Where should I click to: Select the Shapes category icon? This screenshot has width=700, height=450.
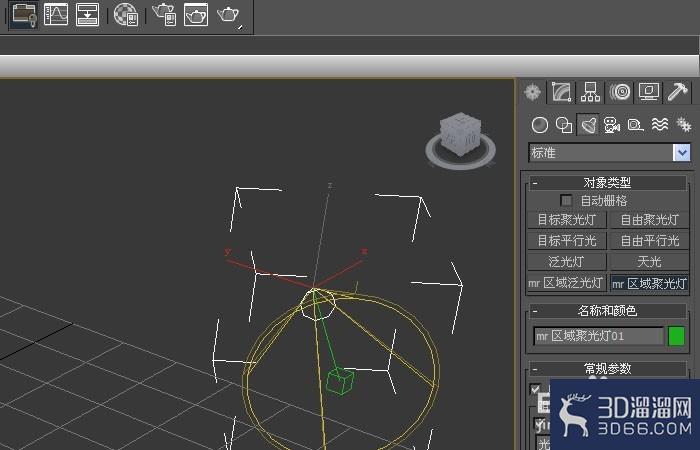(564, 125)
